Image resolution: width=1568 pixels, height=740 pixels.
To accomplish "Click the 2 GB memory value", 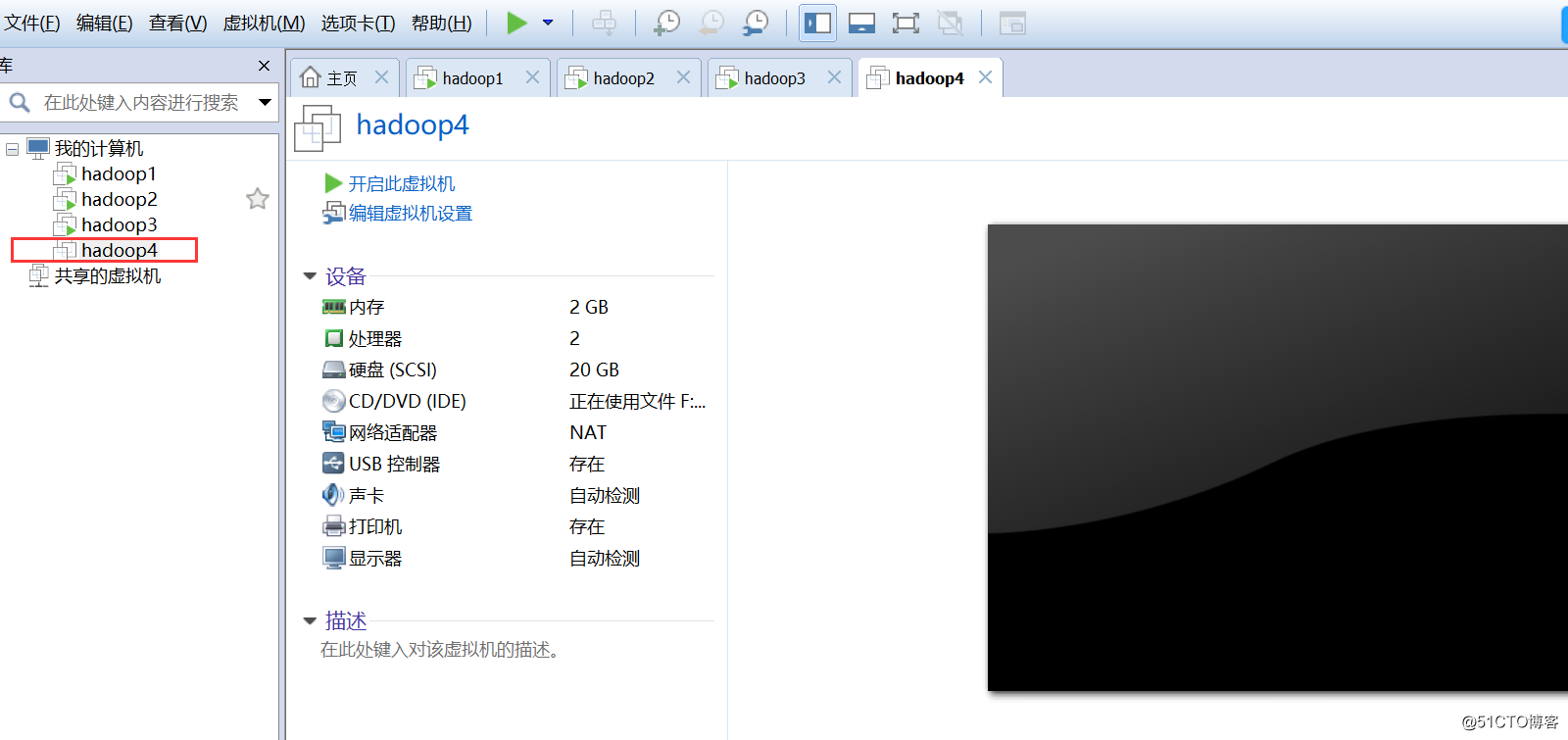I will [x=589, y=307].
